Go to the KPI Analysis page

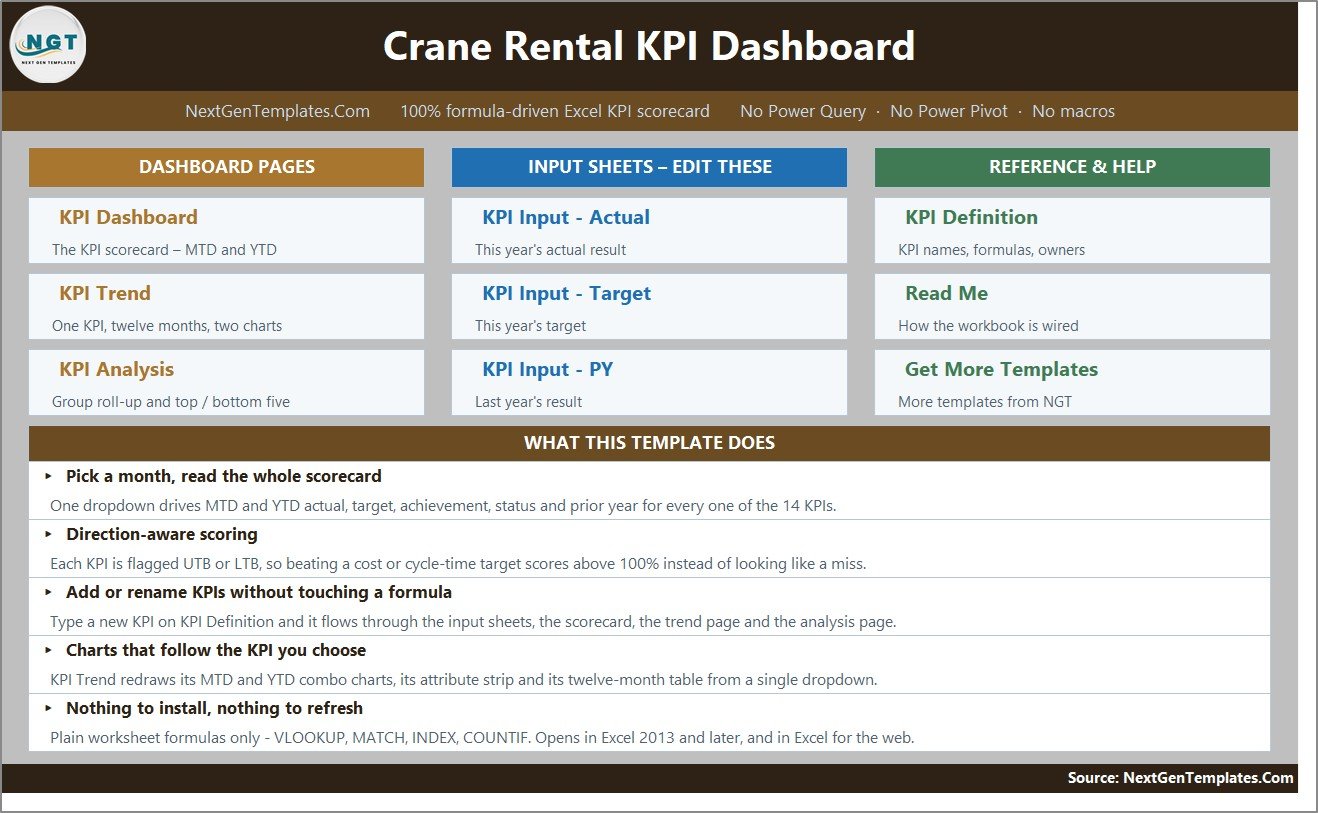[116, 369]
